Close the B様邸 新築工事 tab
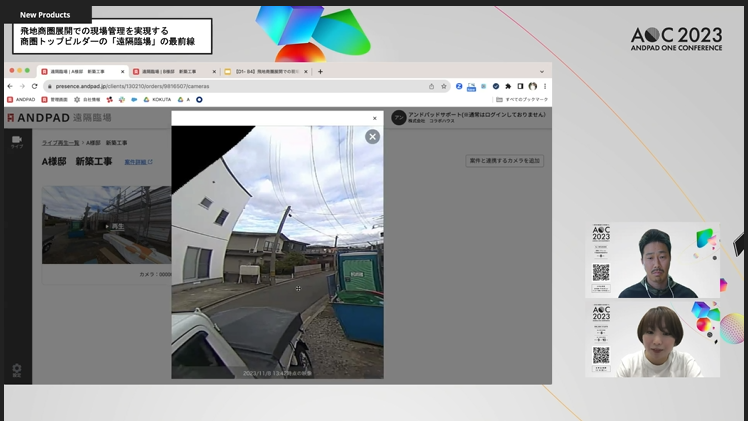Screen dimensions: 748x421 214,72
